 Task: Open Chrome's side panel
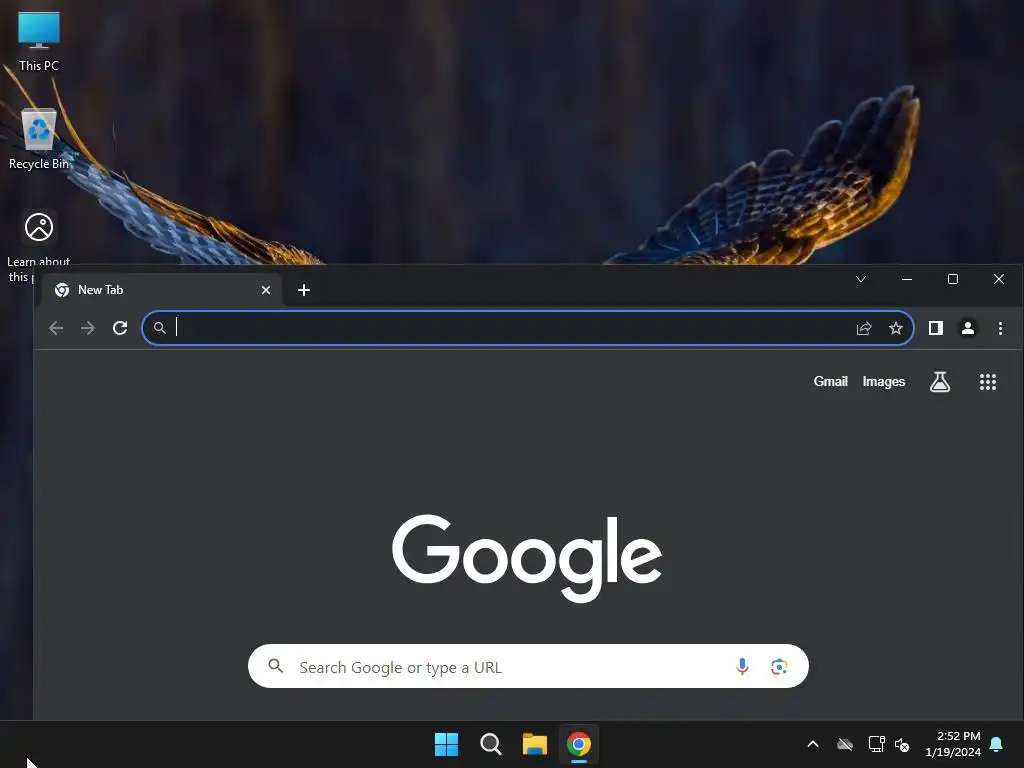point(936,328)
